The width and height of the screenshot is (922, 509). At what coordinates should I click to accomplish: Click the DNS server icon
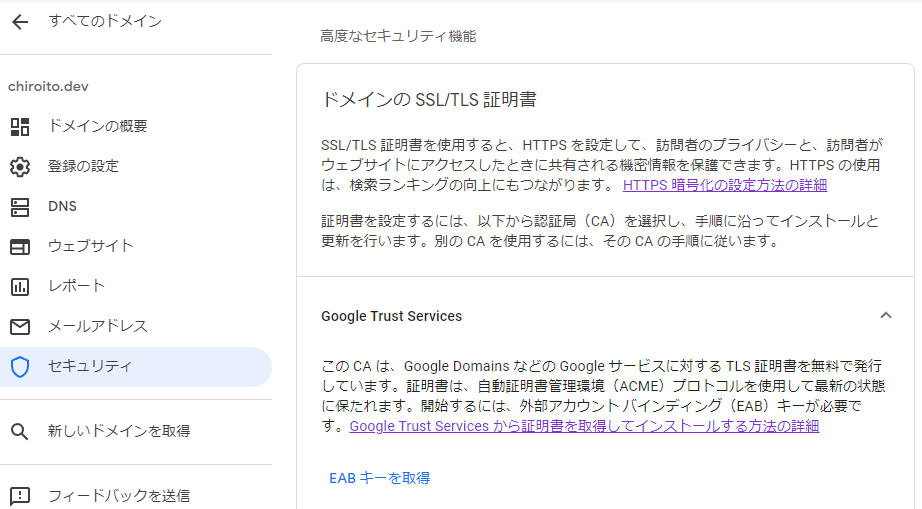[20, 207]
